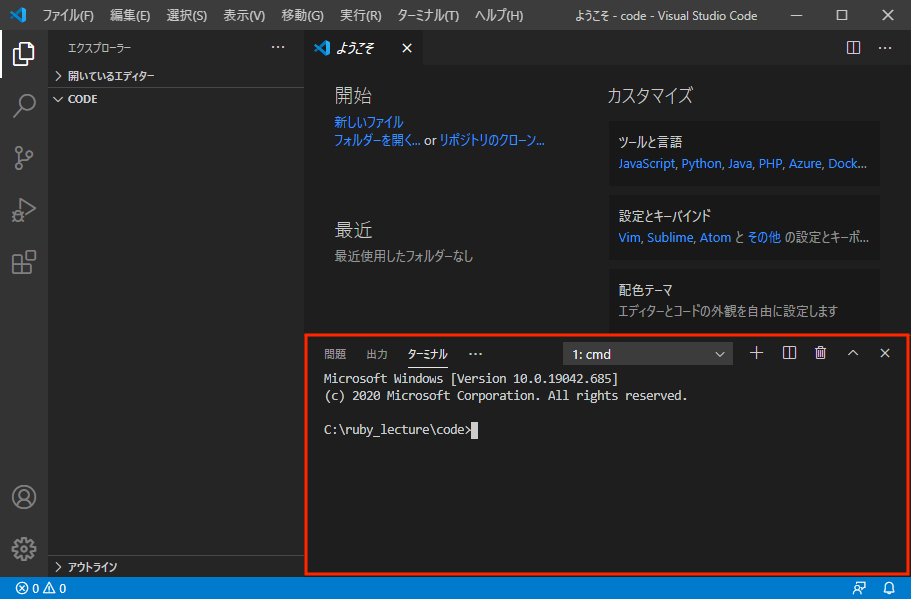The height and width of the screenshot is (599, 911).
Task: Open editor more actions ellipsis
Action: point(885,48)
